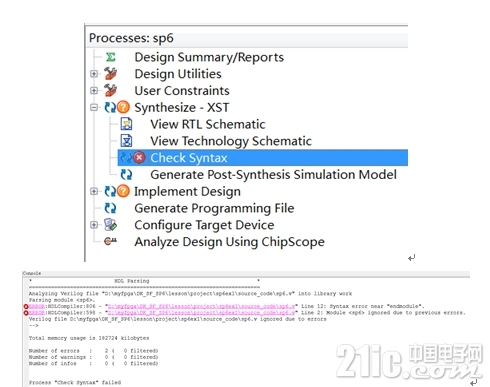Viewport: 490px width, 387px height.
Task: Click the Design Summary sigma icon
Action: (x=110, y=57)
